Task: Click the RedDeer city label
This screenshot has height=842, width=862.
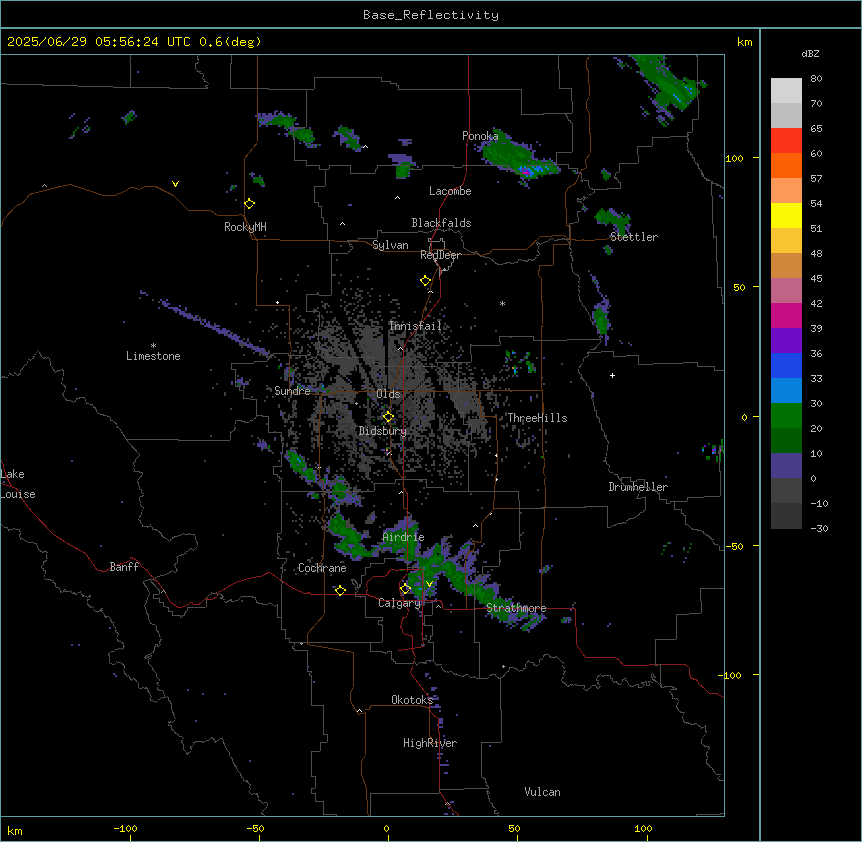Action: click(x=440, y=255)
